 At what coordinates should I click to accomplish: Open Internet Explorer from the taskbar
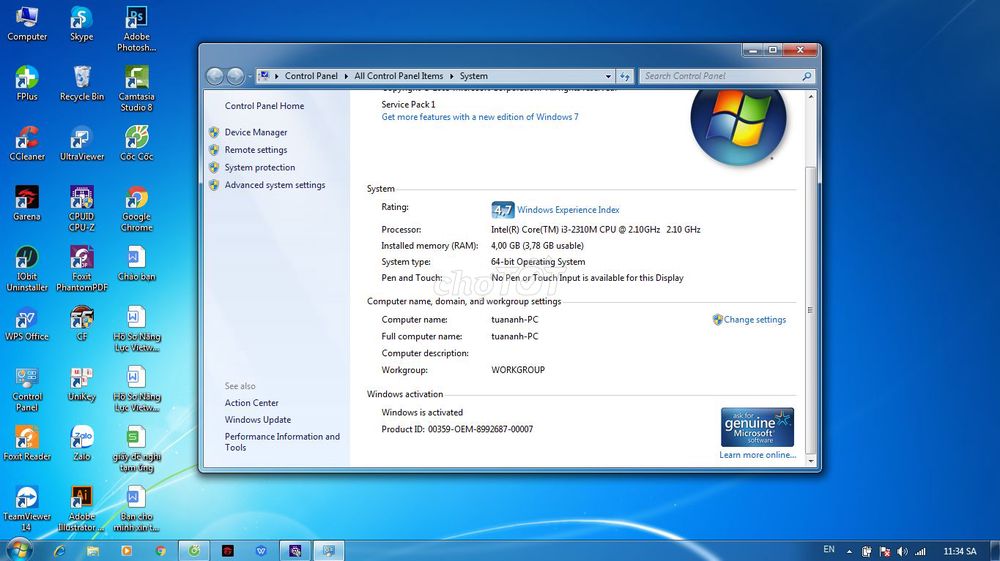[59, 551]
